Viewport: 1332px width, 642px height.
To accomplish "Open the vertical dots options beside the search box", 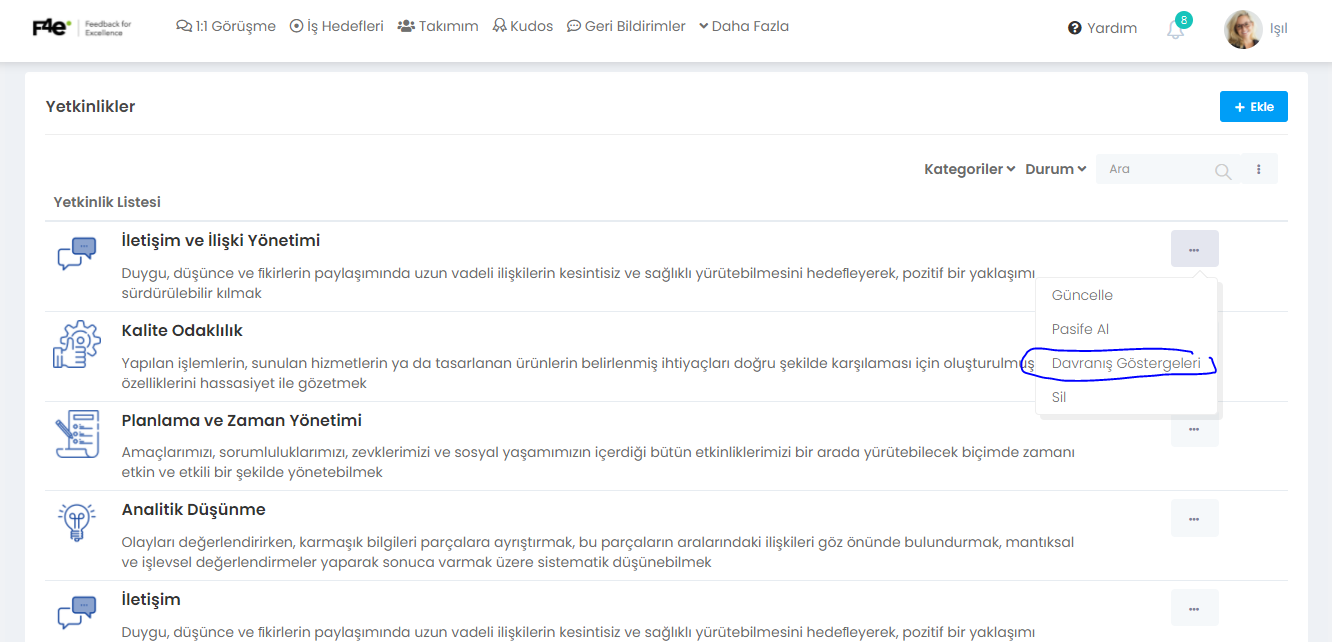I will (x=1259, y=169).
